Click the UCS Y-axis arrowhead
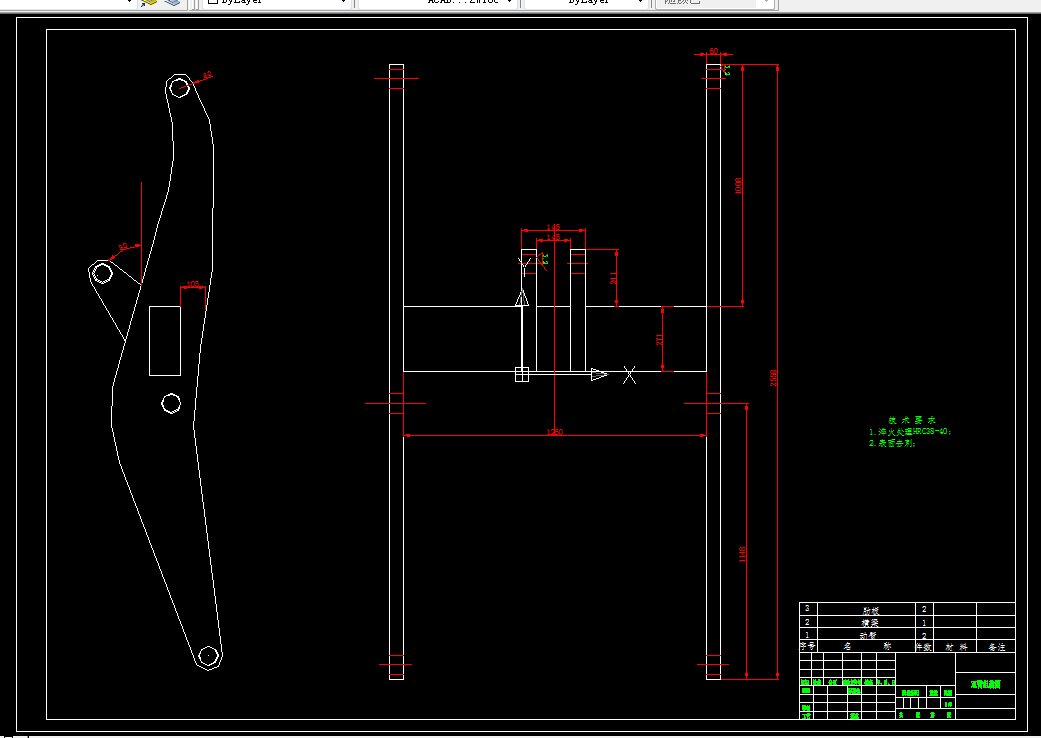Screen dimensions: 1041x738 [522, 298]
